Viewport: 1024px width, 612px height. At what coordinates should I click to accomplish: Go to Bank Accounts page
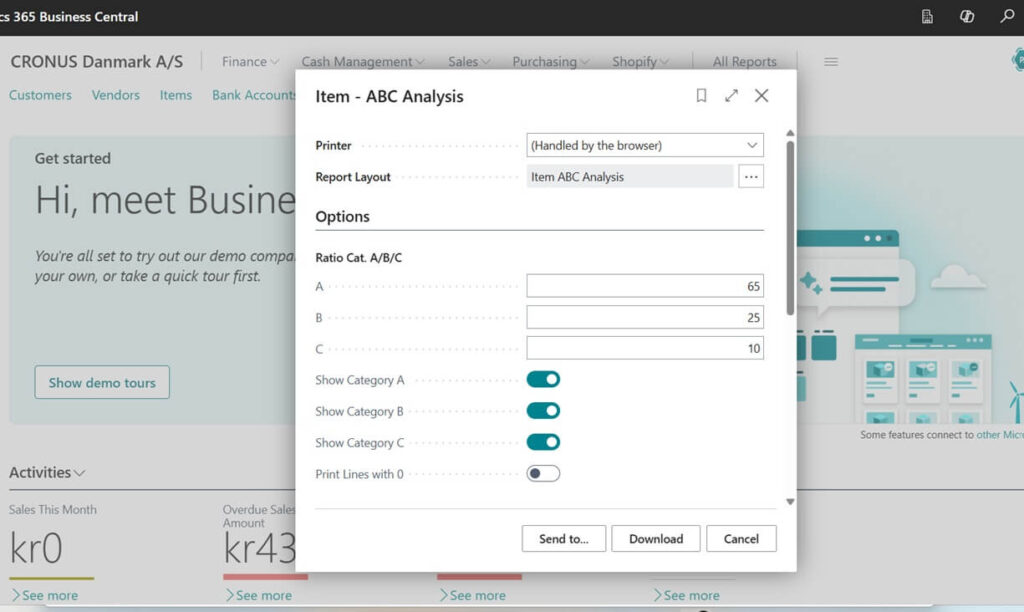point(253,95)
